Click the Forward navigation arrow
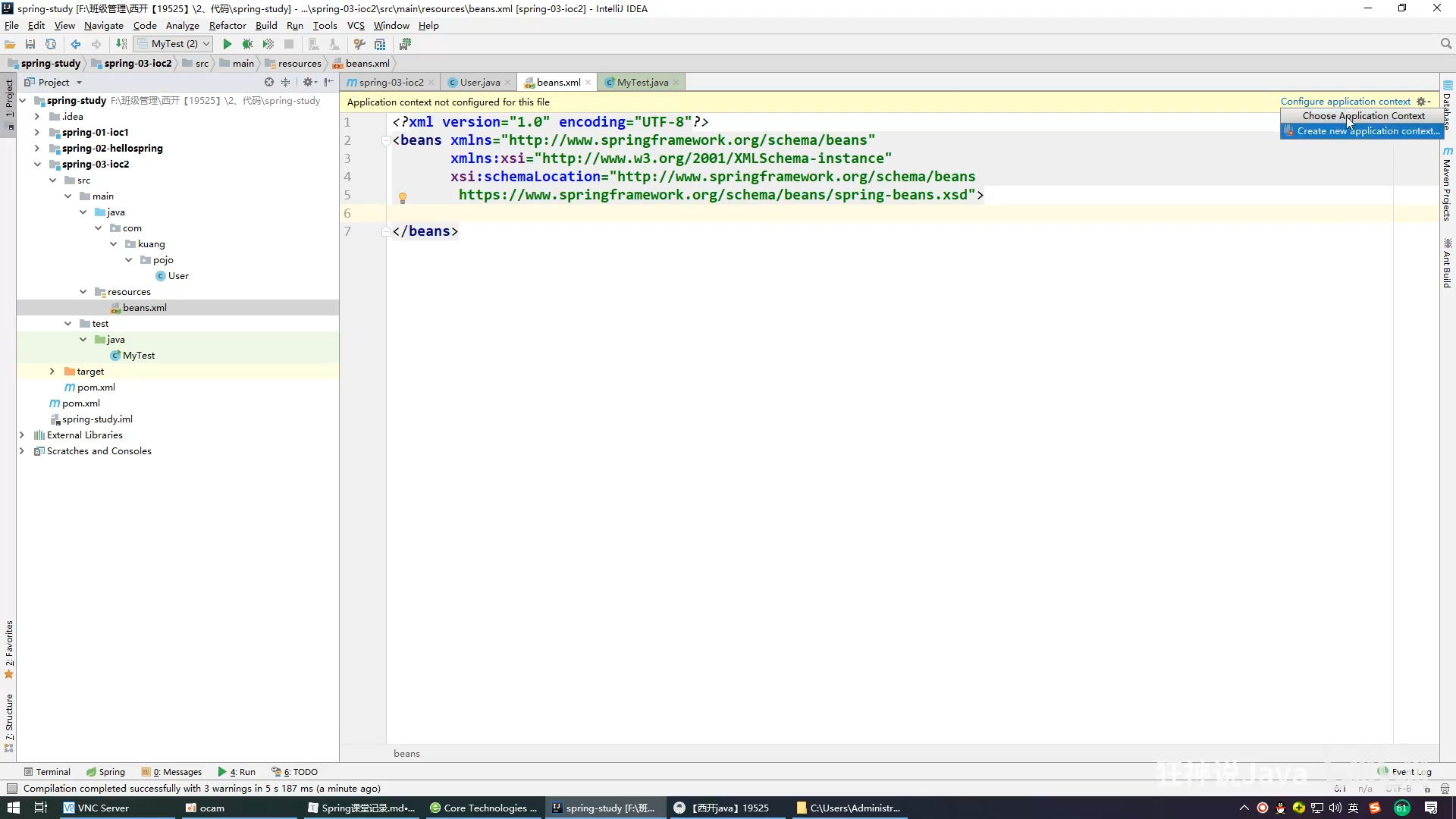 (x=96, y=44)
